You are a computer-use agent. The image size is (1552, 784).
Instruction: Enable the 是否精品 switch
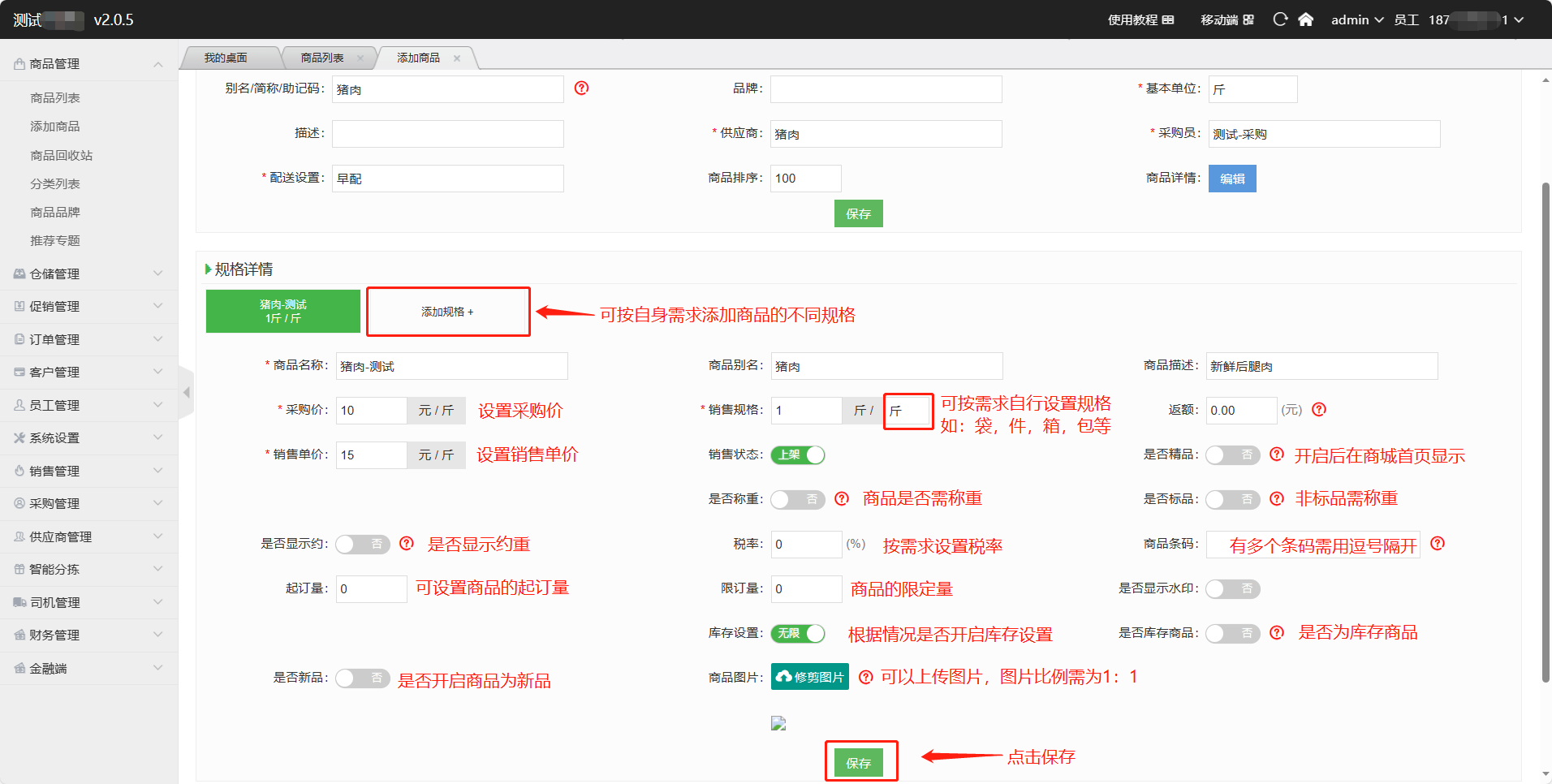pos(1232,455)
